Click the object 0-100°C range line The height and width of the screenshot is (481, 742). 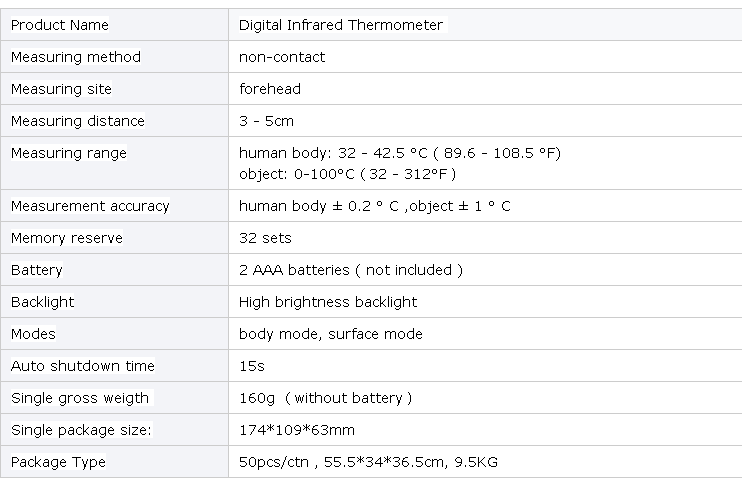[347, 174]
